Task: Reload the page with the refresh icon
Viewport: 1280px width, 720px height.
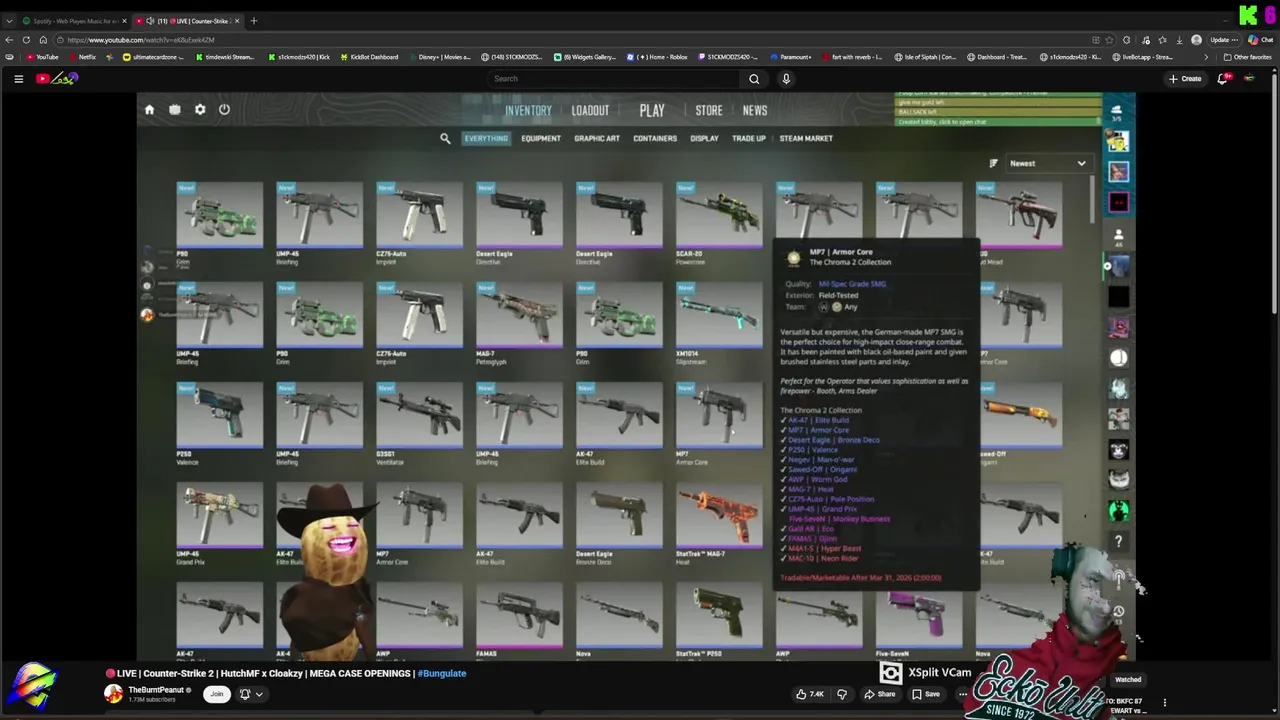Action: point(26,40)
